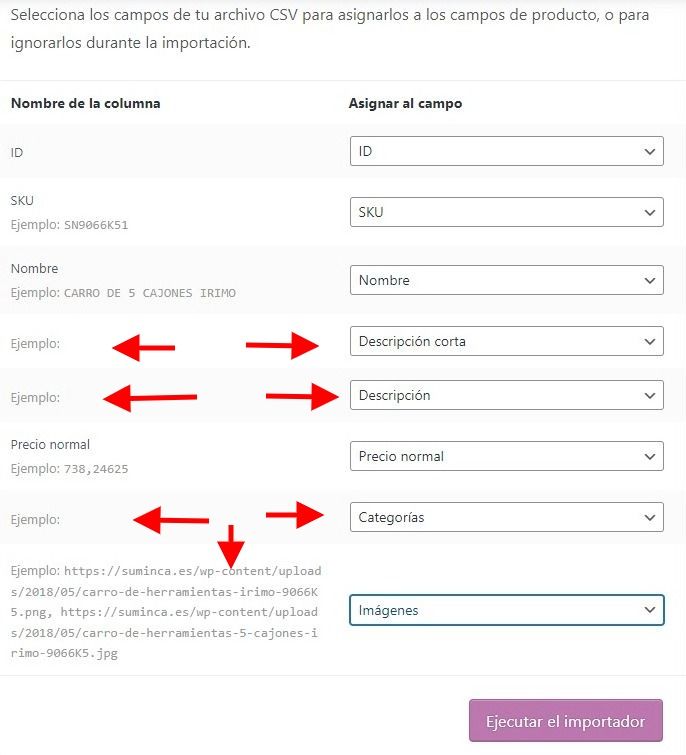Click the chevron arrow in Categorías dropdown
The height and width of the screenshot is (755, 686).
[x=649, y=518]
